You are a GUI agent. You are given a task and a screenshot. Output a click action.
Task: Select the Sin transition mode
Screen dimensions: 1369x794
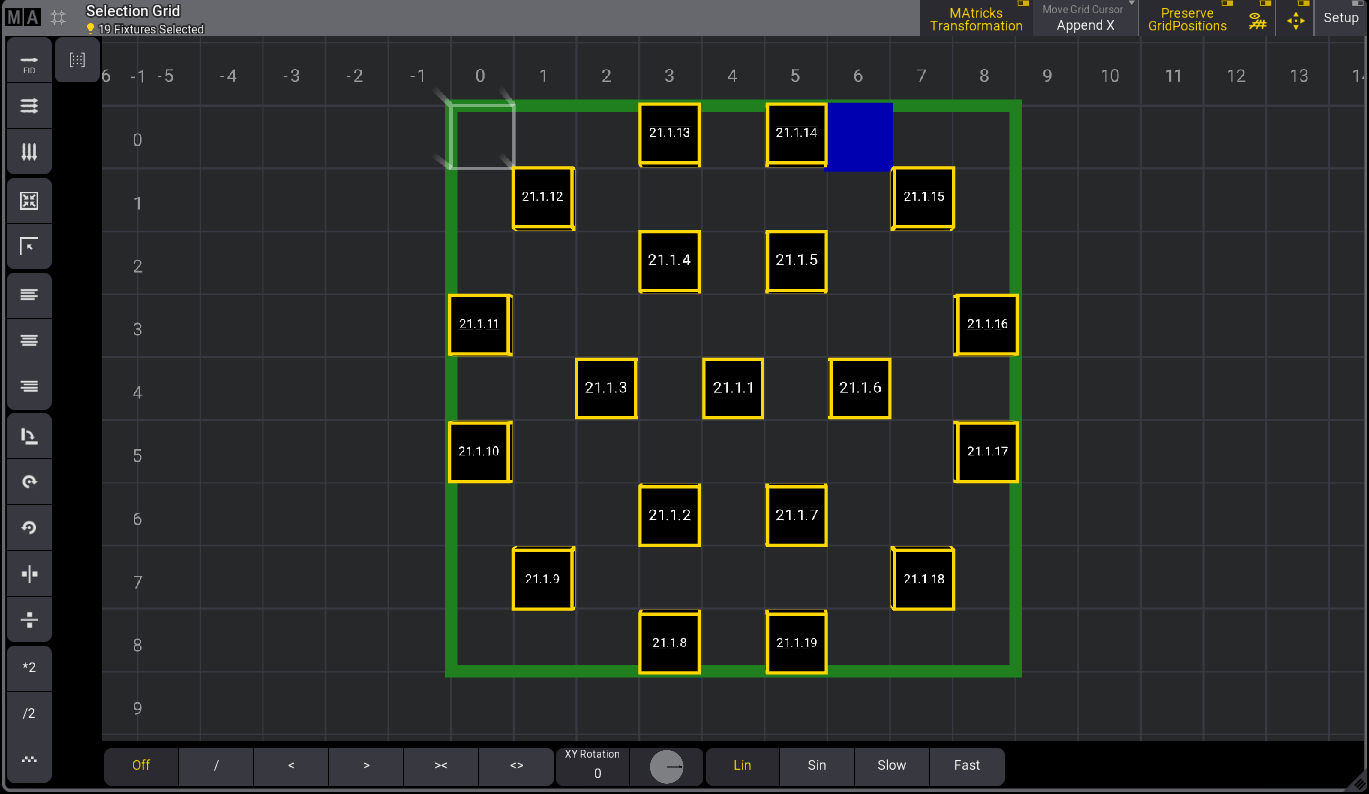click(x=817, y=765)
